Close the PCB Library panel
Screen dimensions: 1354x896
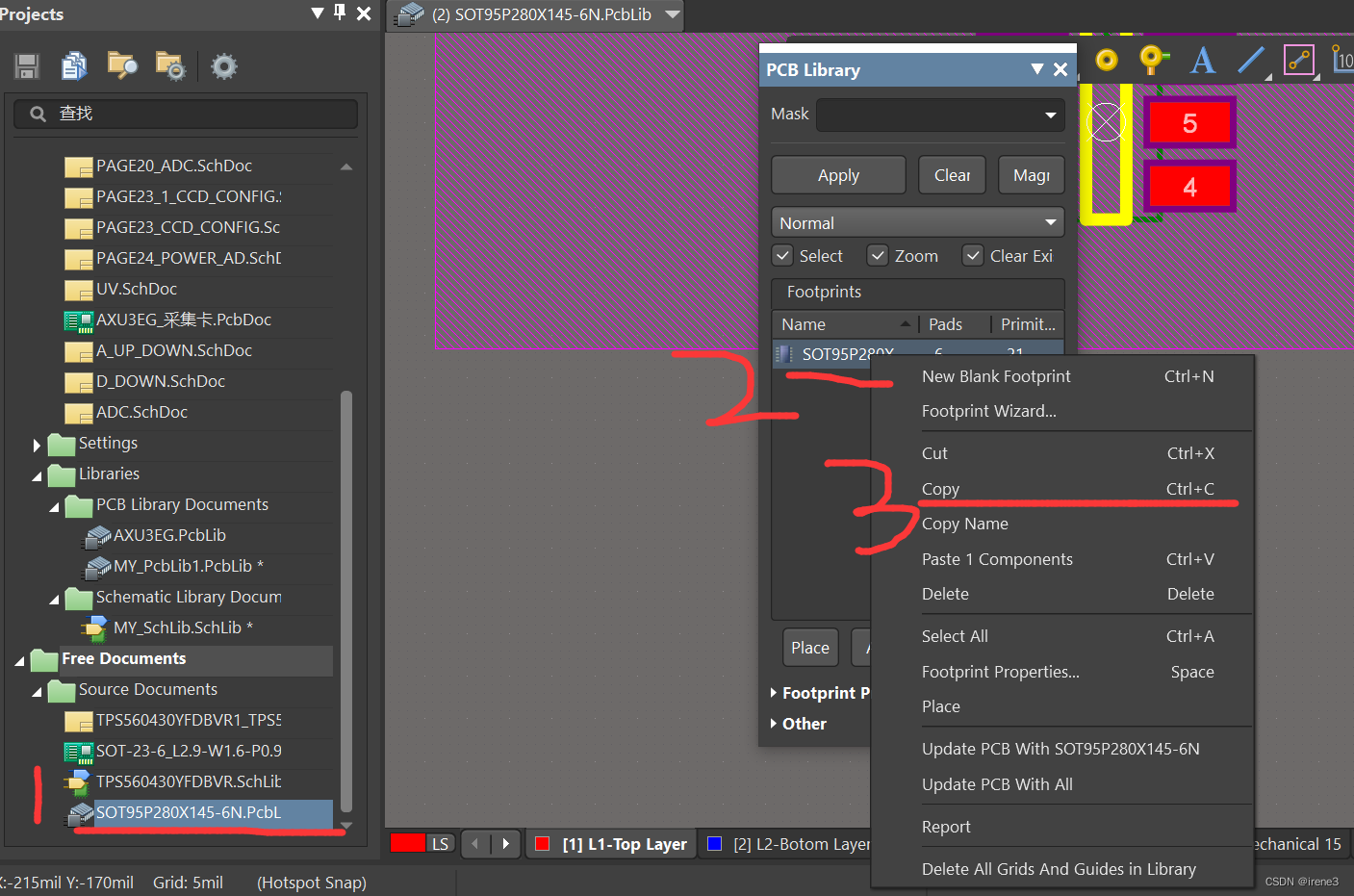click(x=1060, y=69)
